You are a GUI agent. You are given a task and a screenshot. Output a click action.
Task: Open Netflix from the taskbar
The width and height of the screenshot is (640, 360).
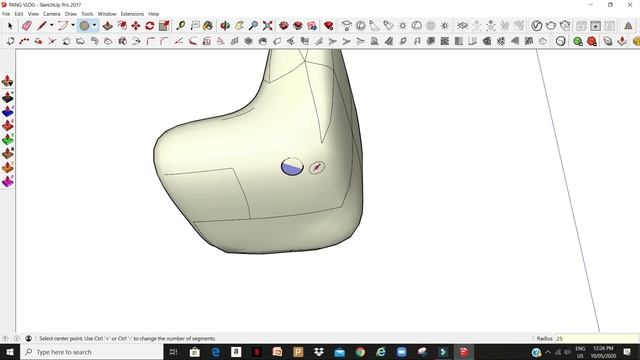coord(257,352)
